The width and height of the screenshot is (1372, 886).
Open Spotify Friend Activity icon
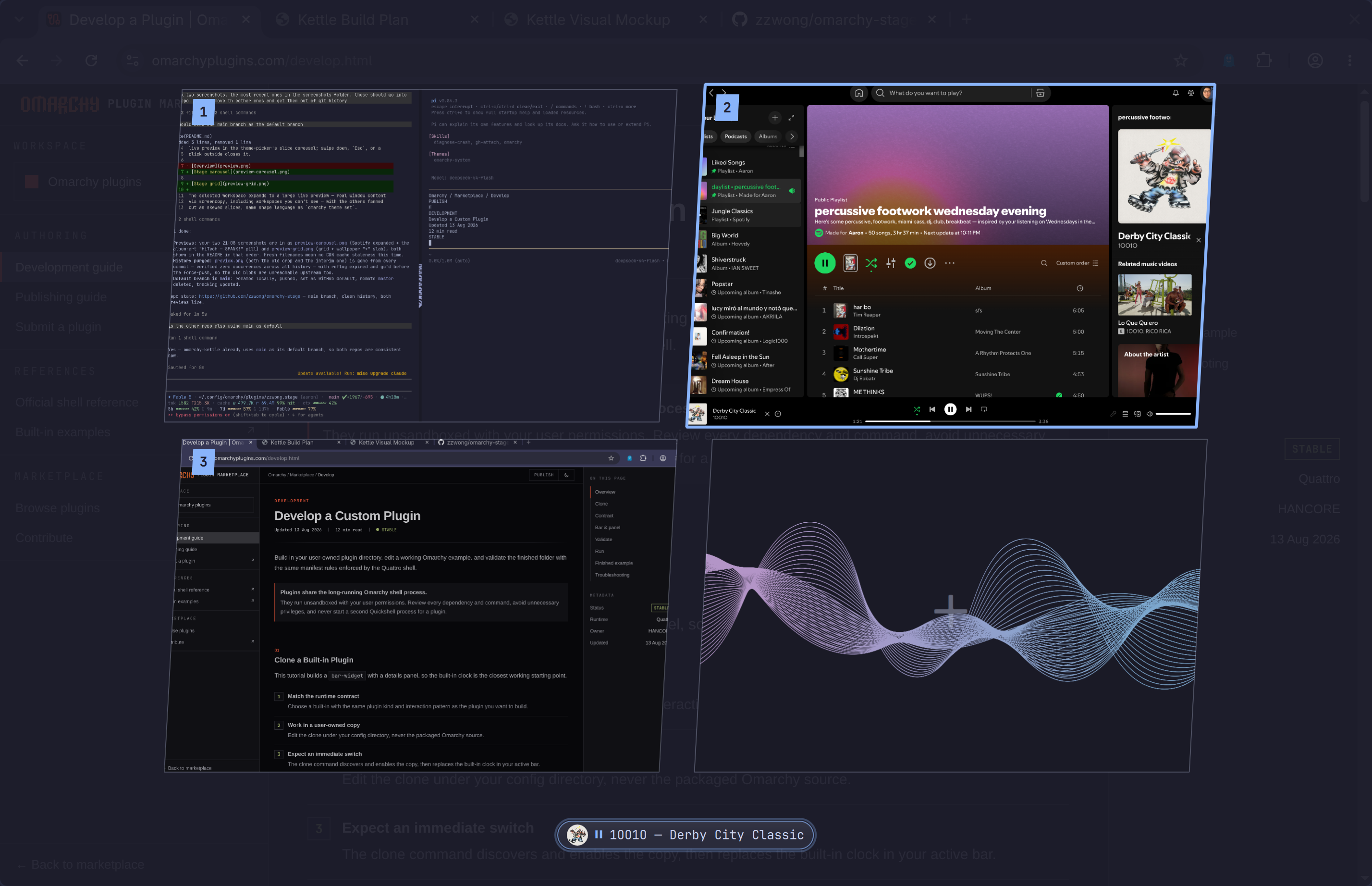coord(1190,93)
